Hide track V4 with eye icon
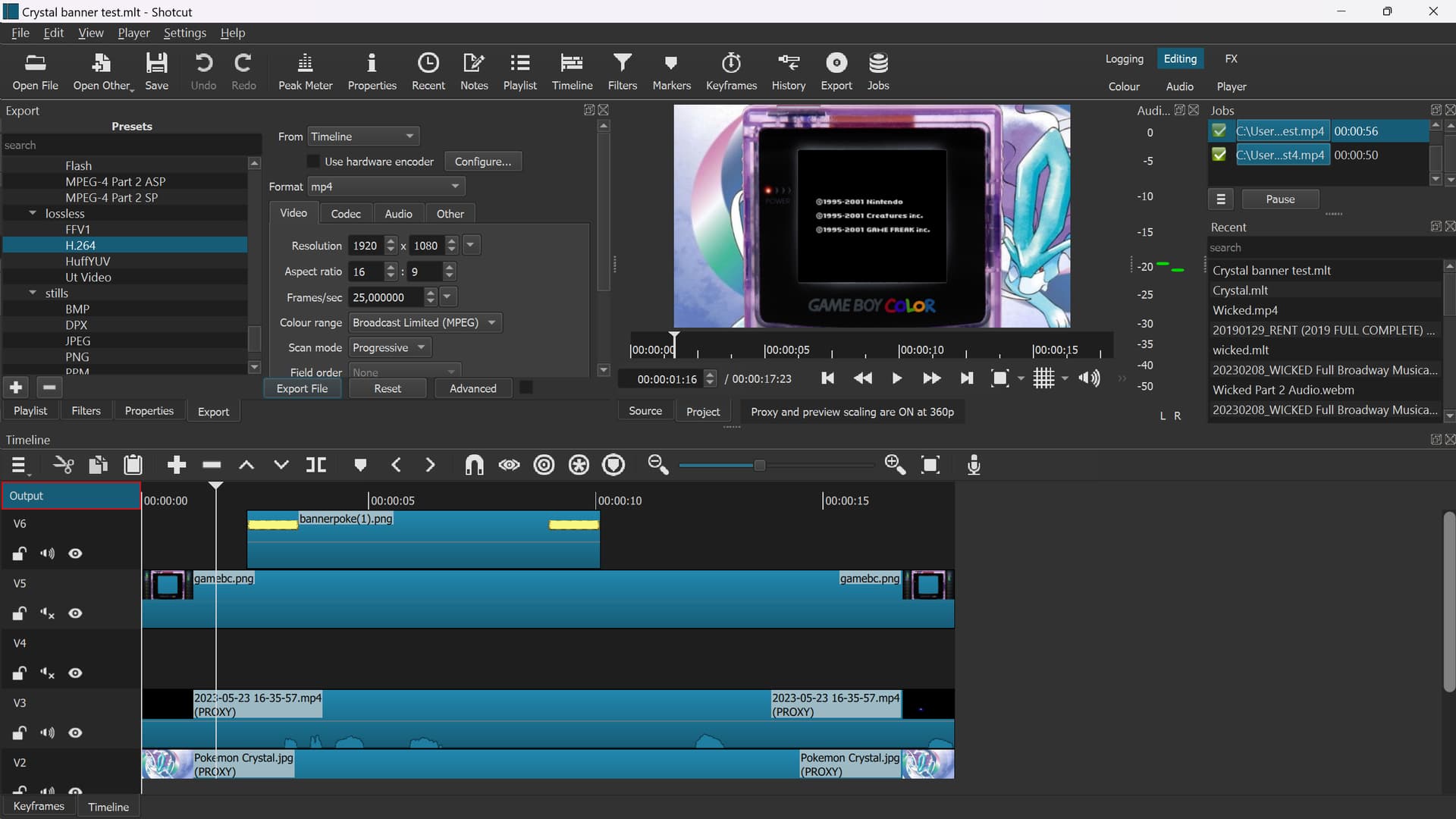 pyautogui.click(x=75, y=673)
